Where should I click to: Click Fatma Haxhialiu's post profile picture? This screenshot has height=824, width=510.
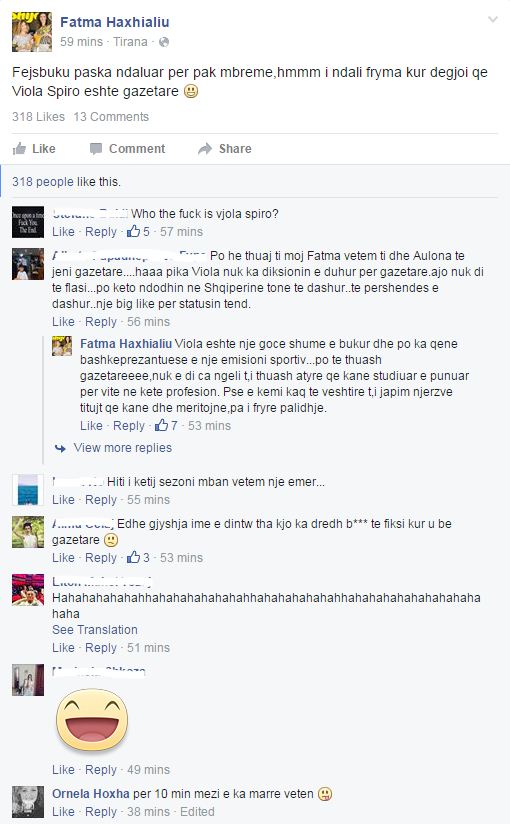pyautogui.click(x=32, y=32)
